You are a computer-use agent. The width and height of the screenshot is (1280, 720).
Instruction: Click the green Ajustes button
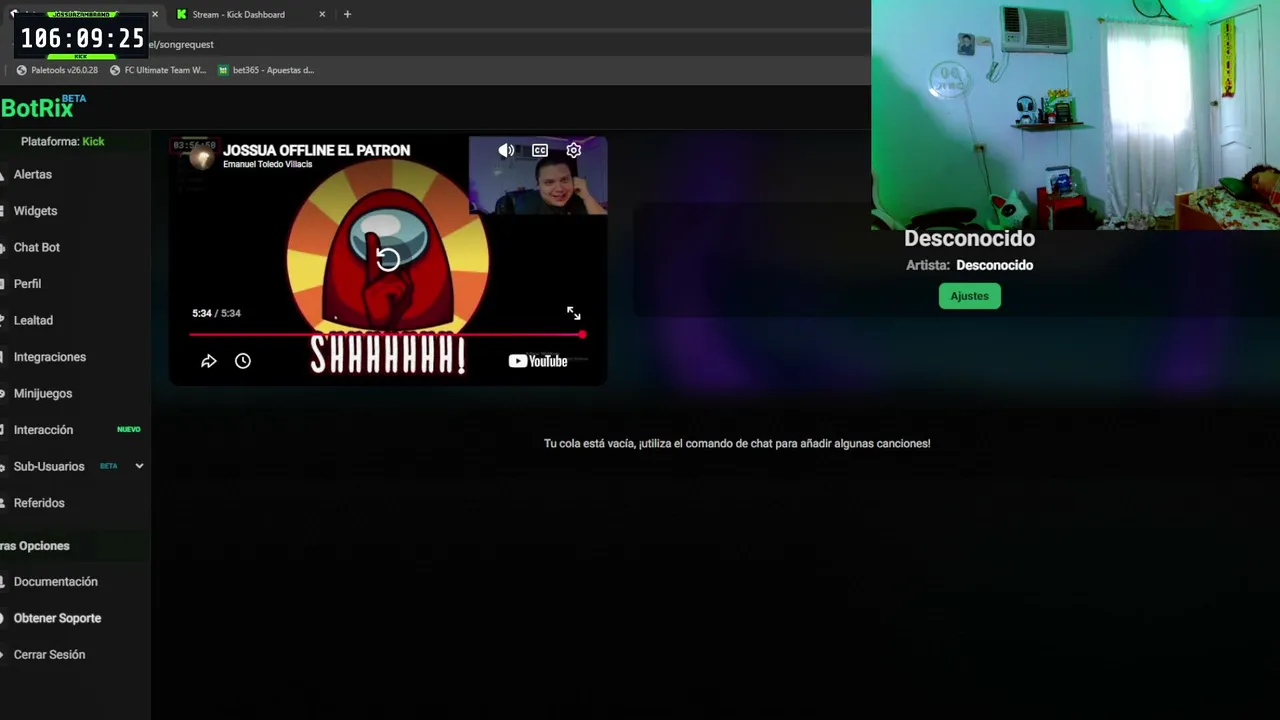[x=969, y=296]
